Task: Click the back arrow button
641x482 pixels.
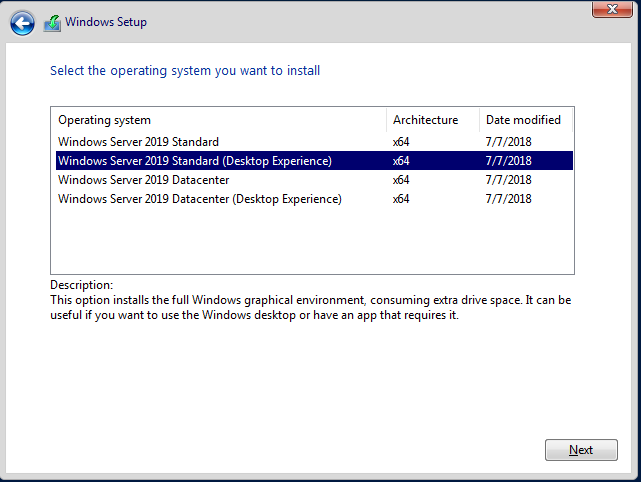Action: 23,22
